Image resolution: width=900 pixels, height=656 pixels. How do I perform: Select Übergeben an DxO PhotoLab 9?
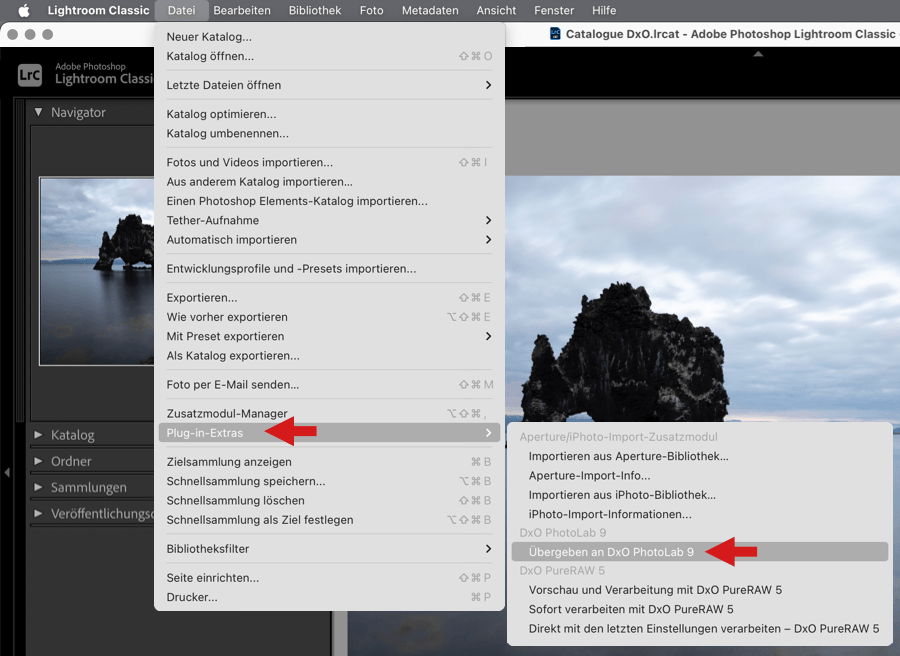(x=700, y=552)
